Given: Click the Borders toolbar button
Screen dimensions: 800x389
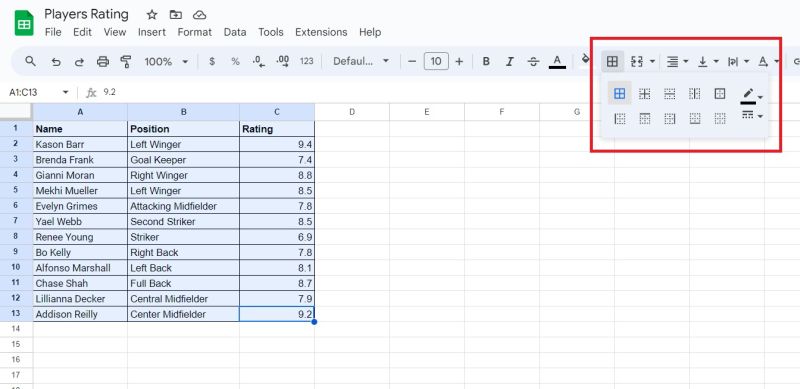Looking at the screenshot, I should 612,62.
